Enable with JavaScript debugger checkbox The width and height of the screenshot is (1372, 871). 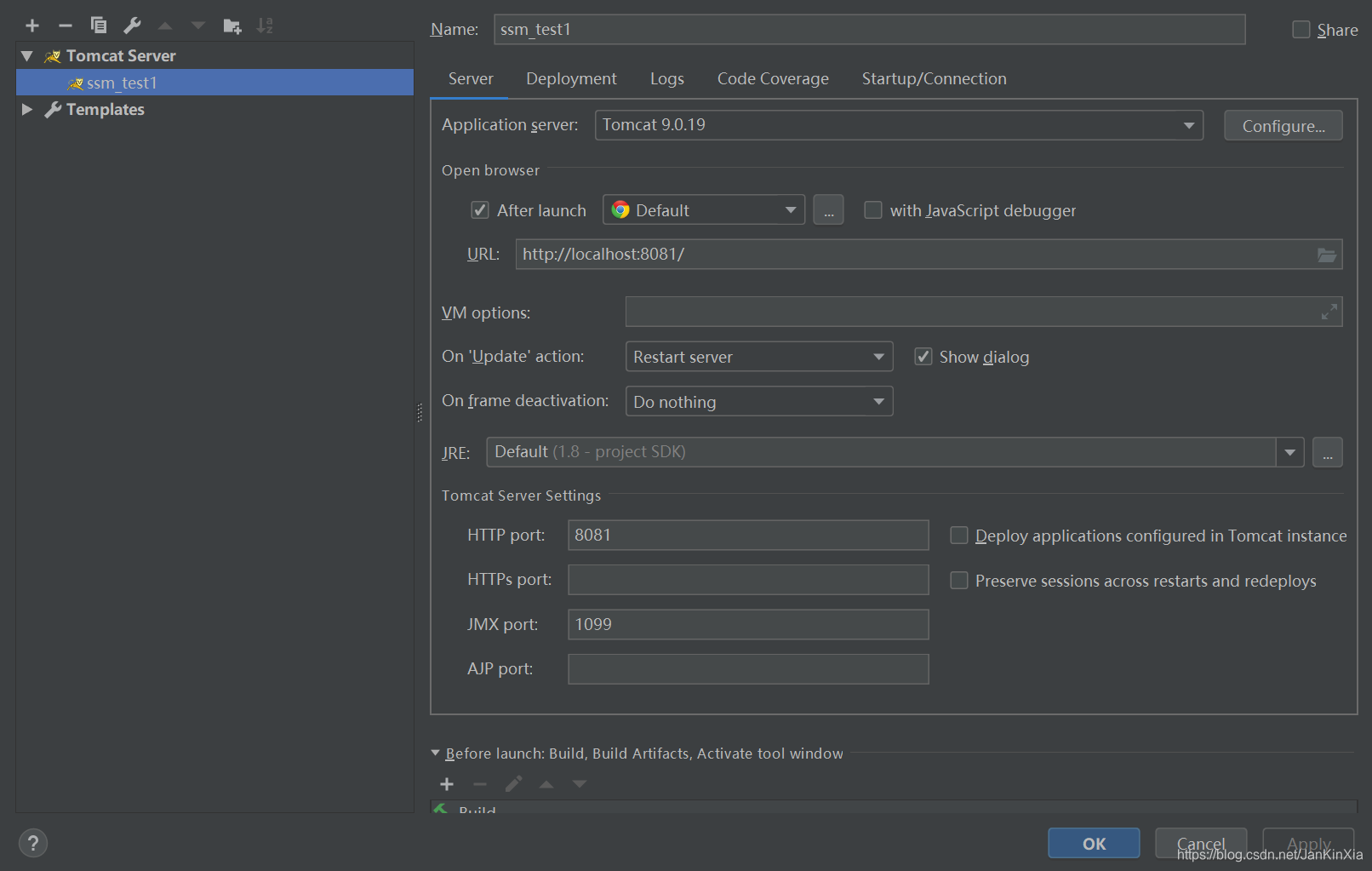click(x=872, y=210)
